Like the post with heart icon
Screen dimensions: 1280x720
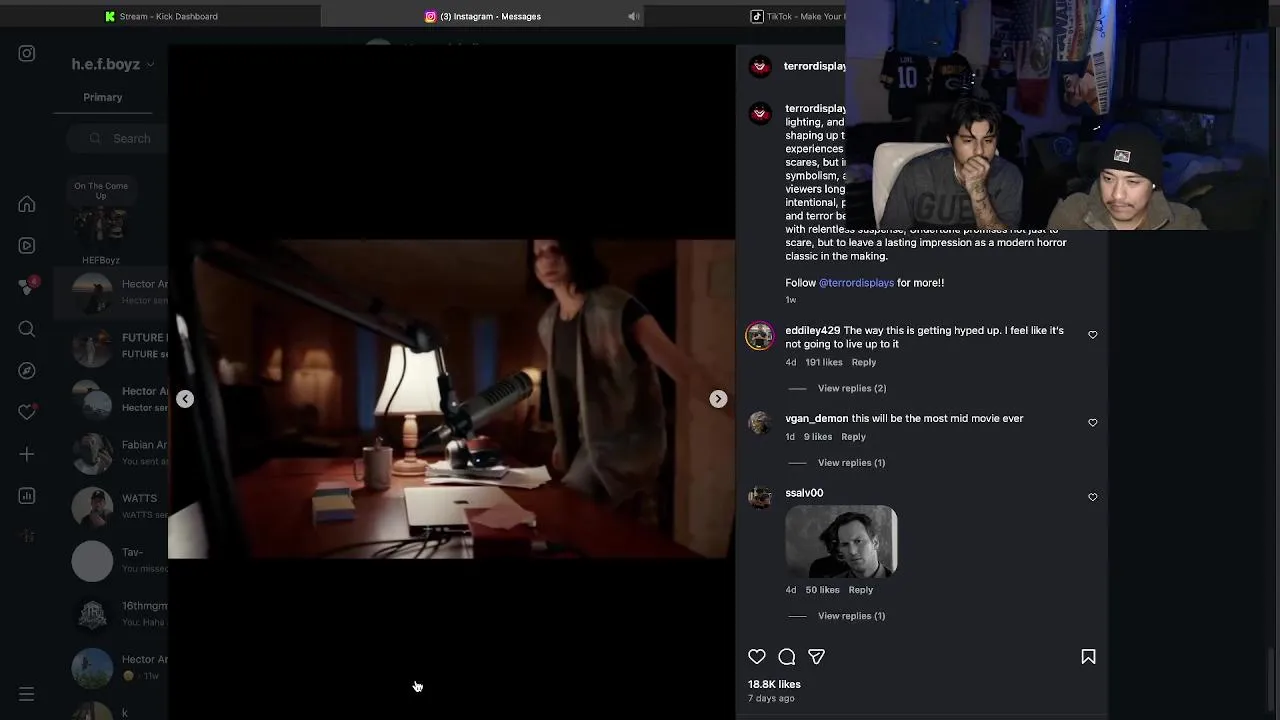[x=757, y=657]
